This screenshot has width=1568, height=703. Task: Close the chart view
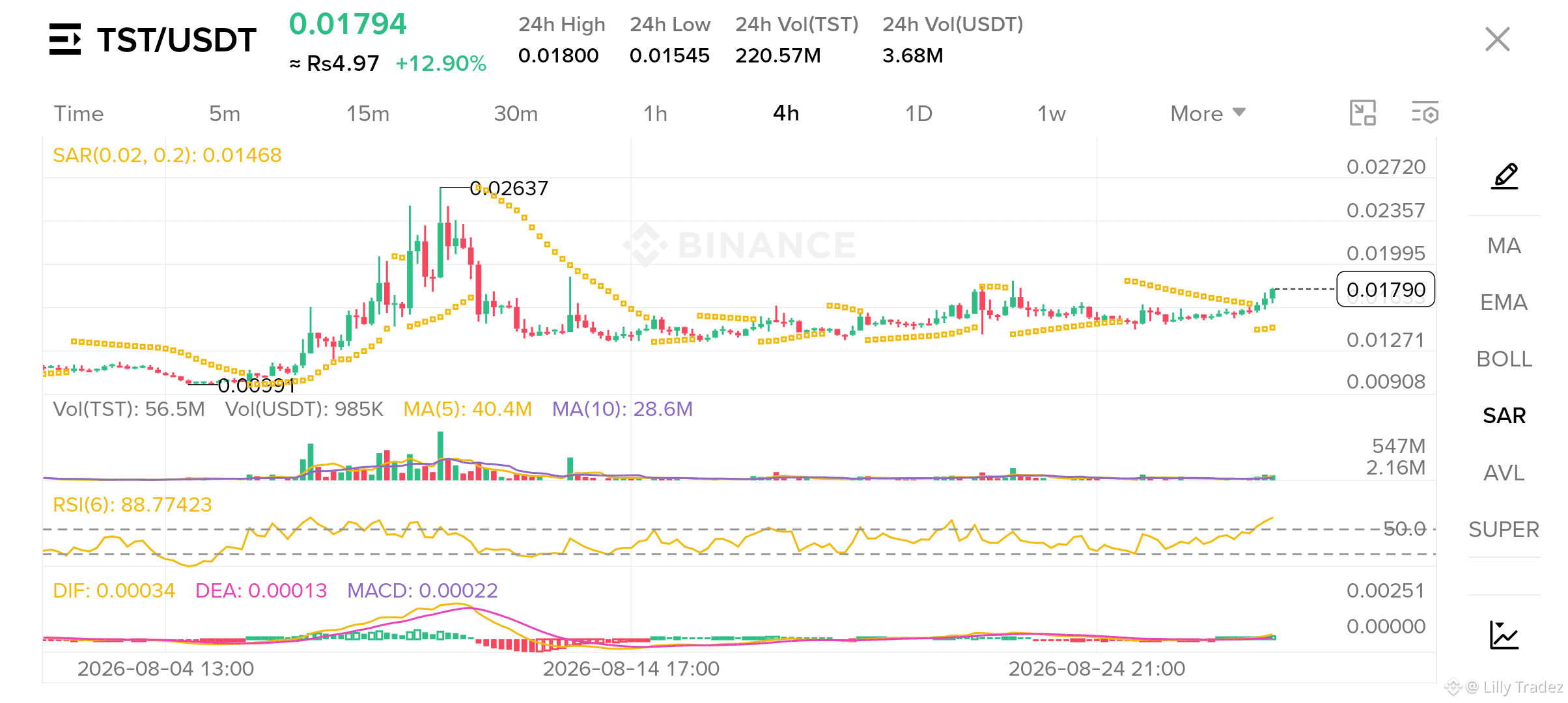(x=1497, y=39)
